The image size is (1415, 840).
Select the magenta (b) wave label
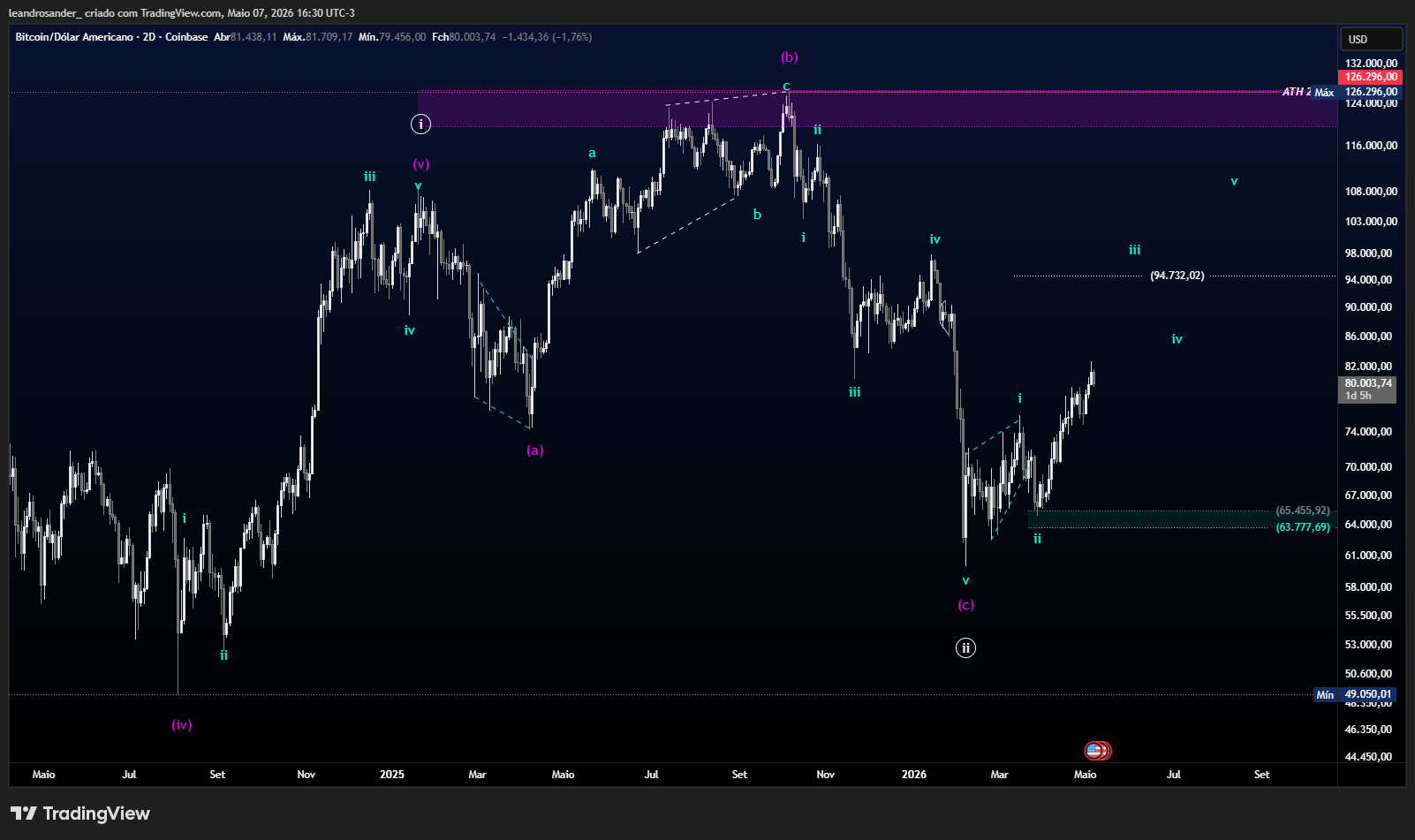coord(789,57)
